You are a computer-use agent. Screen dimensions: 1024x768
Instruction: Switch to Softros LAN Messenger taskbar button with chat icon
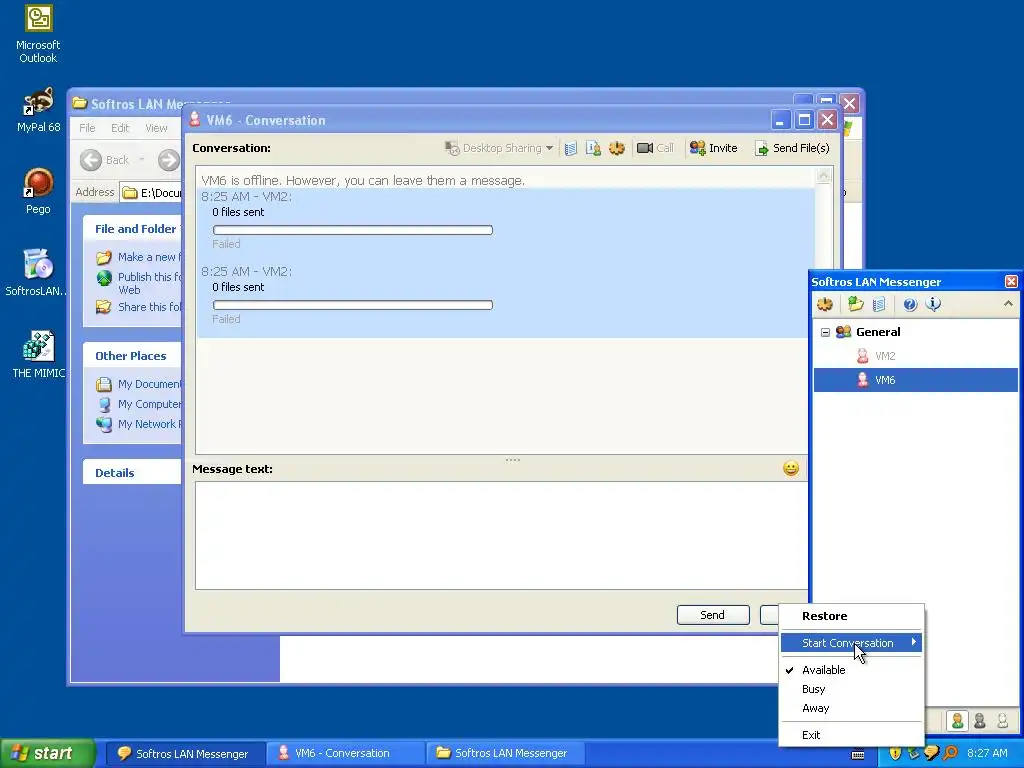185,754
